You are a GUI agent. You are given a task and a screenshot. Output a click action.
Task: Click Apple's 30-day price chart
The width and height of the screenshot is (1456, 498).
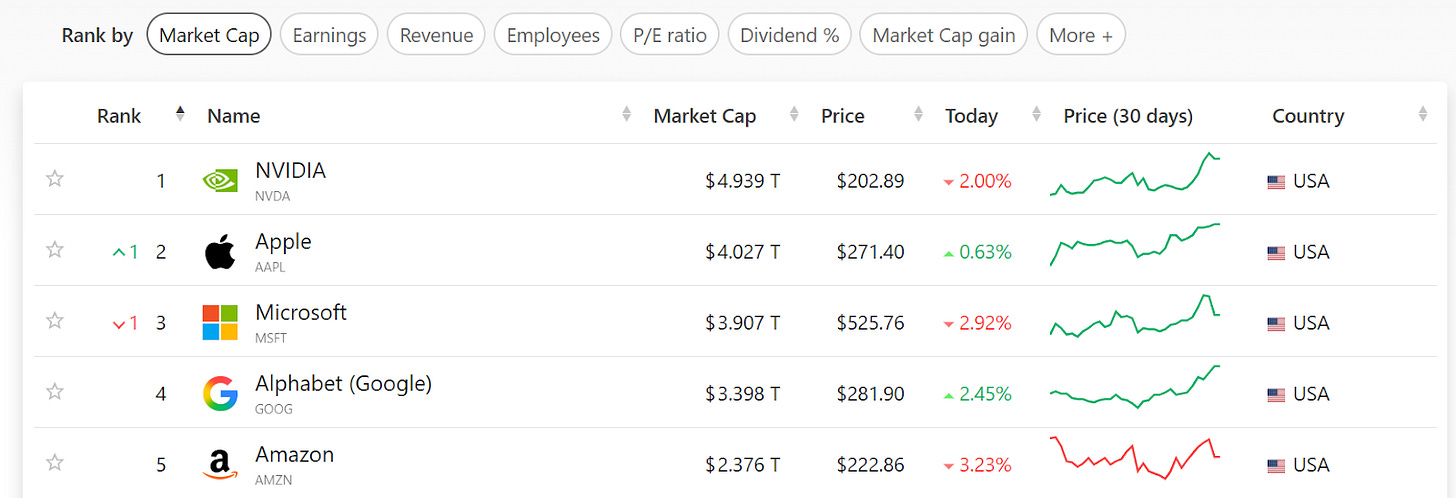click(1134, 245)
